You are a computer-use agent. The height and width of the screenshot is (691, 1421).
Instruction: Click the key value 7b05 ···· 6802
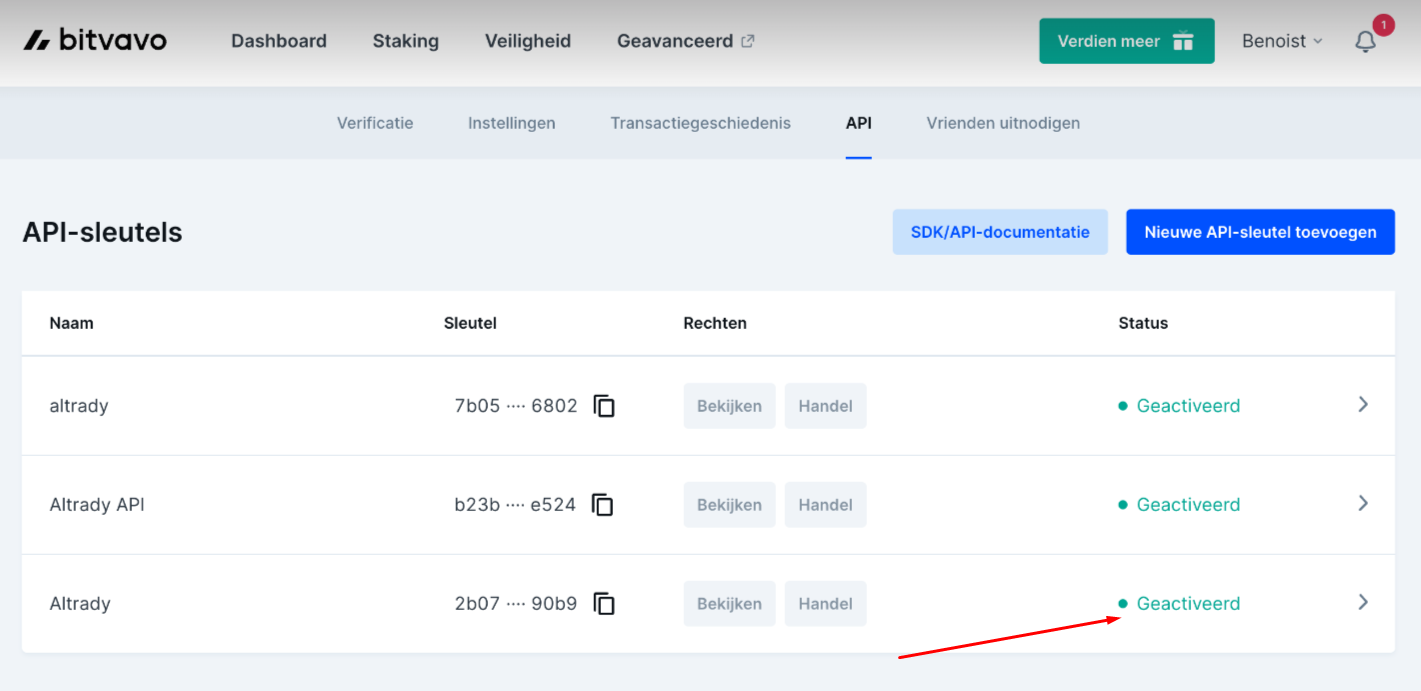tap(516, 406)
